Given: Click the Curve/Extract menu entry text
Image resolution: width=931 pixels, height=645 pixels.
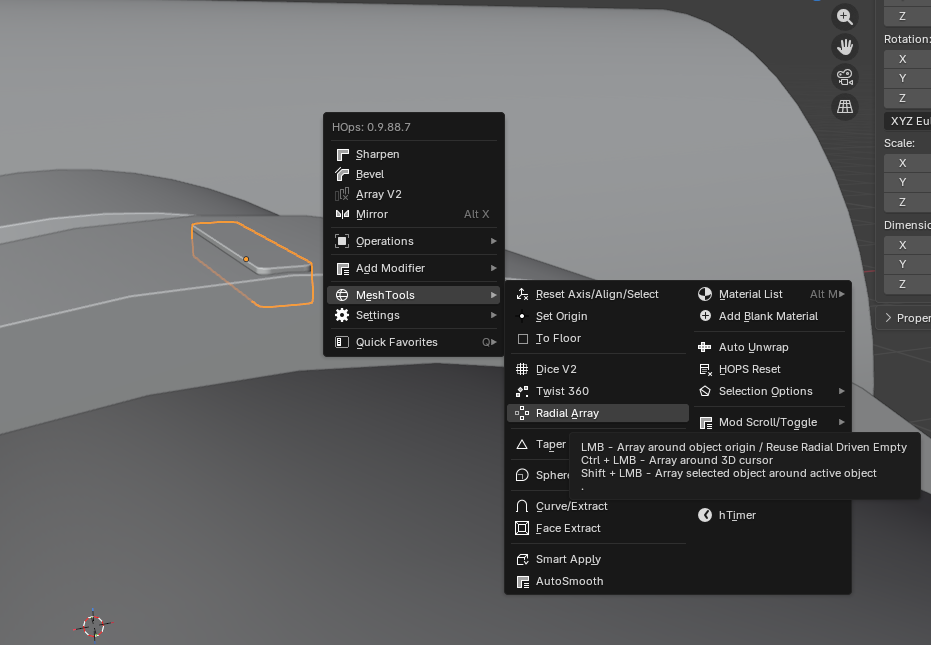Looking at the screenshot, I should [572, 506].
